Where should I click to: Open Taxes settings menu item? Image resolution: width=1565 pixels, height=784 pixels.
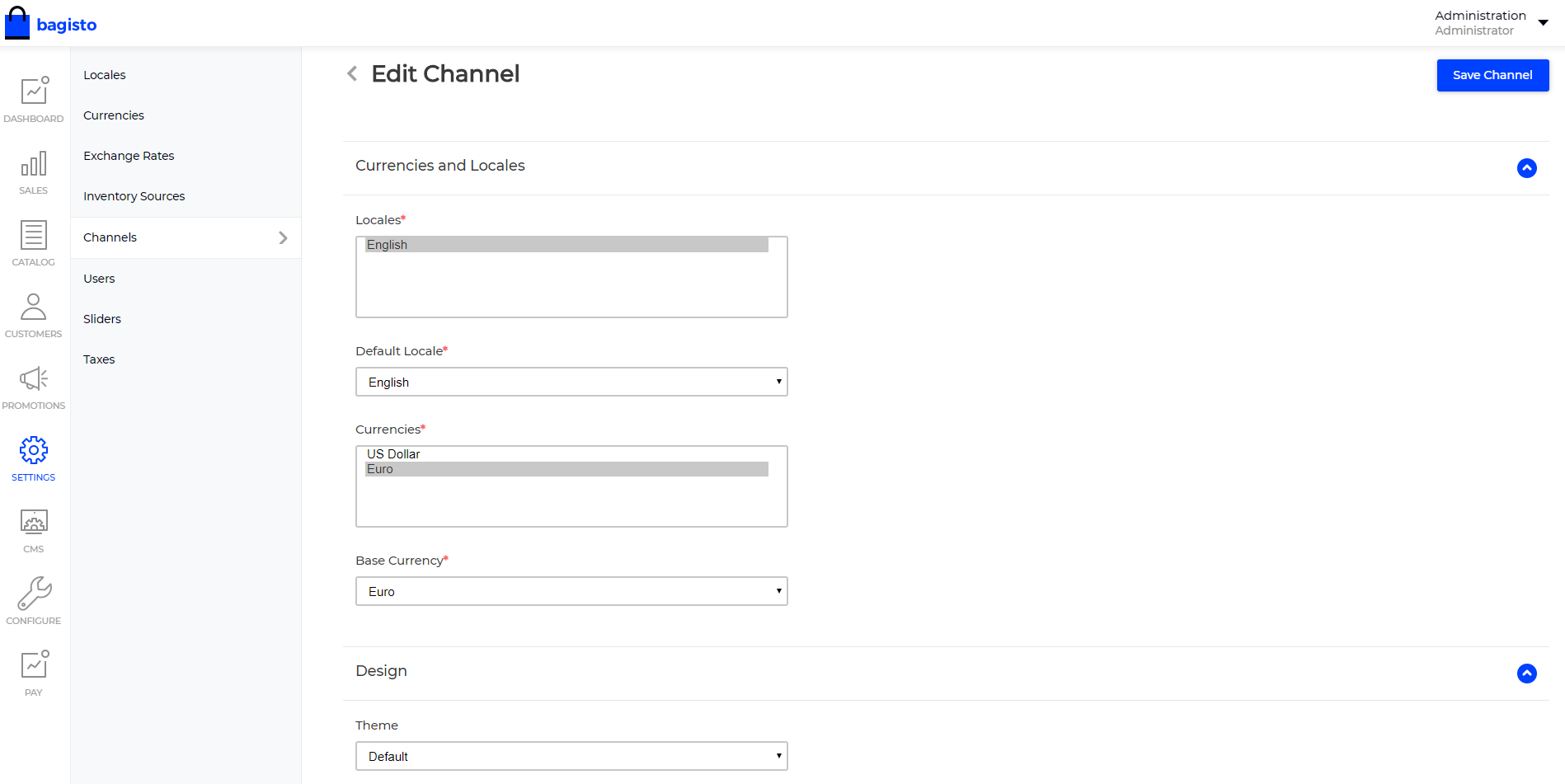point(99,359)
